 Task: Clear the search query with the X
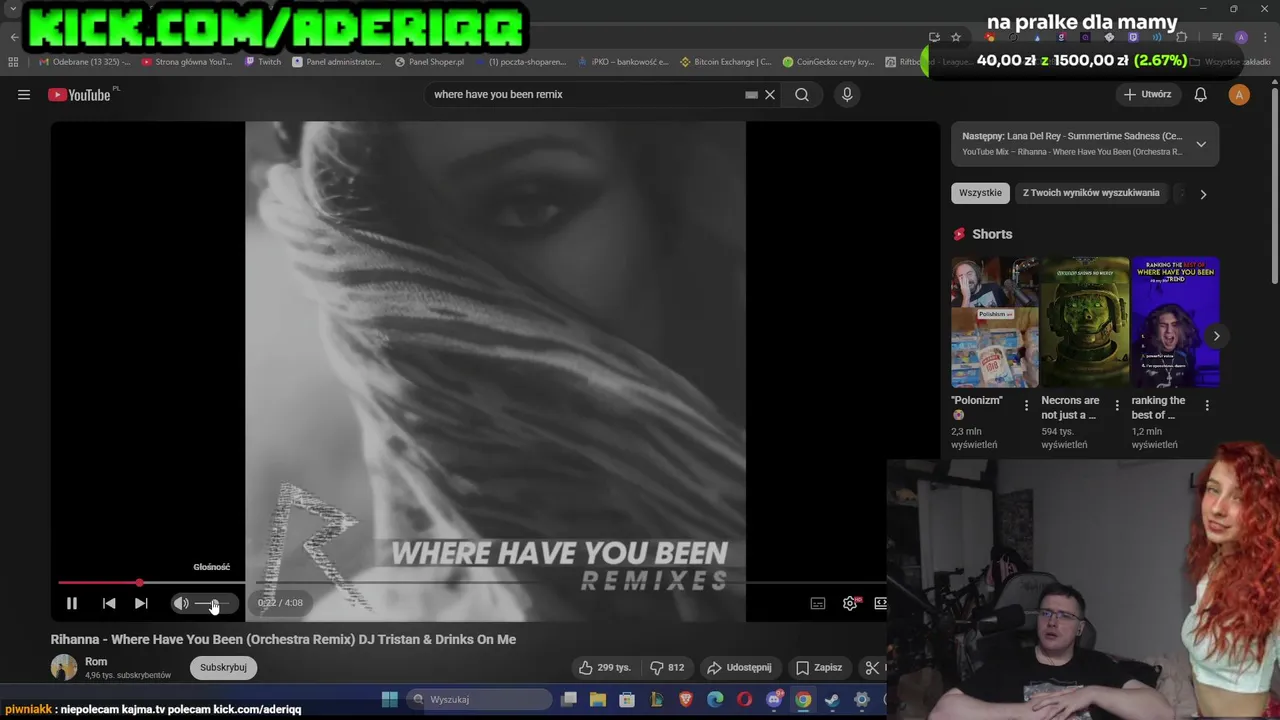tap(770, 94)
